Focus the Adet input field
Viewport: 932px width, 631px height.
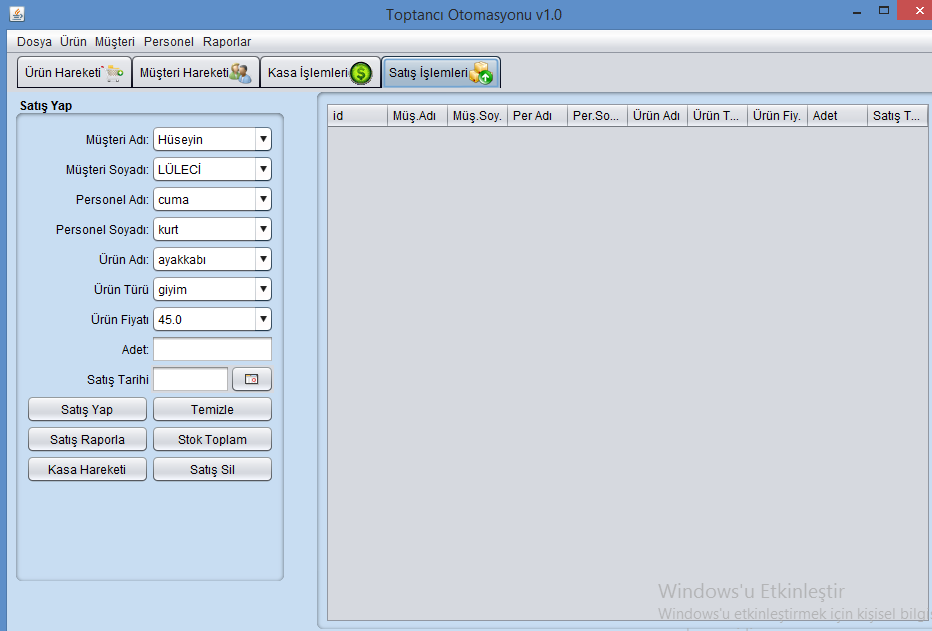(212, 350)
